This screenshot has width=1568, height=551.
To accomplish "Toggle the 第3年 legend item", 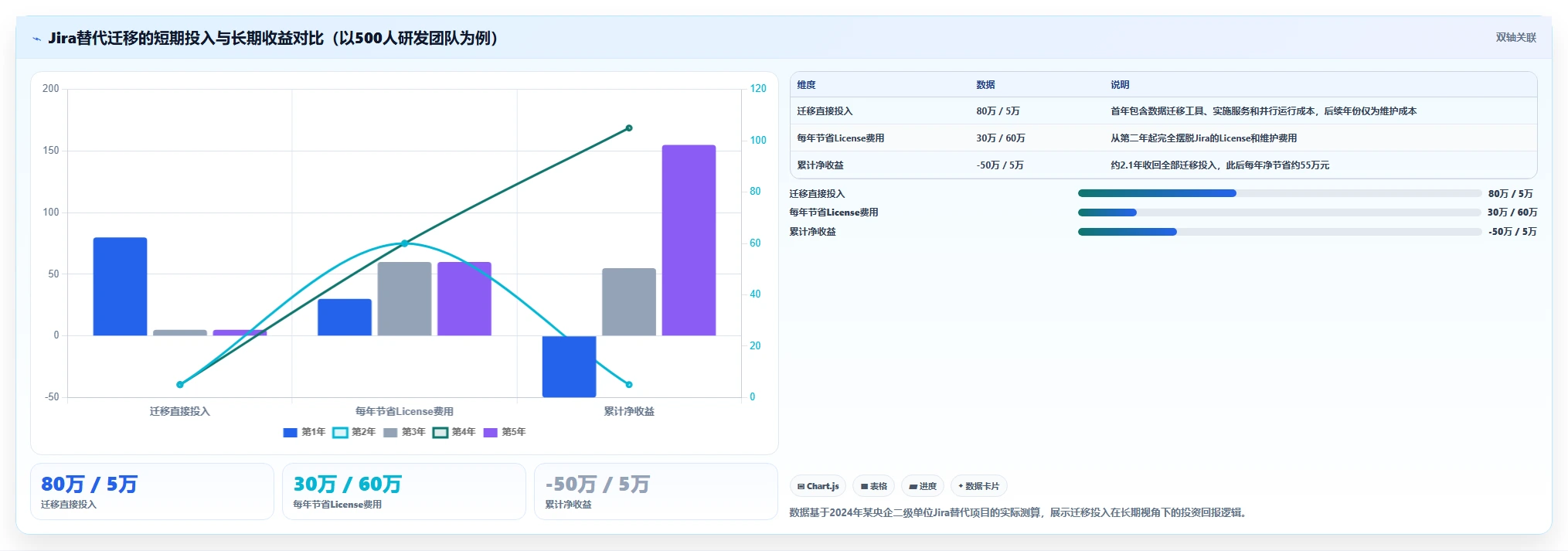I will click(404, 432).
